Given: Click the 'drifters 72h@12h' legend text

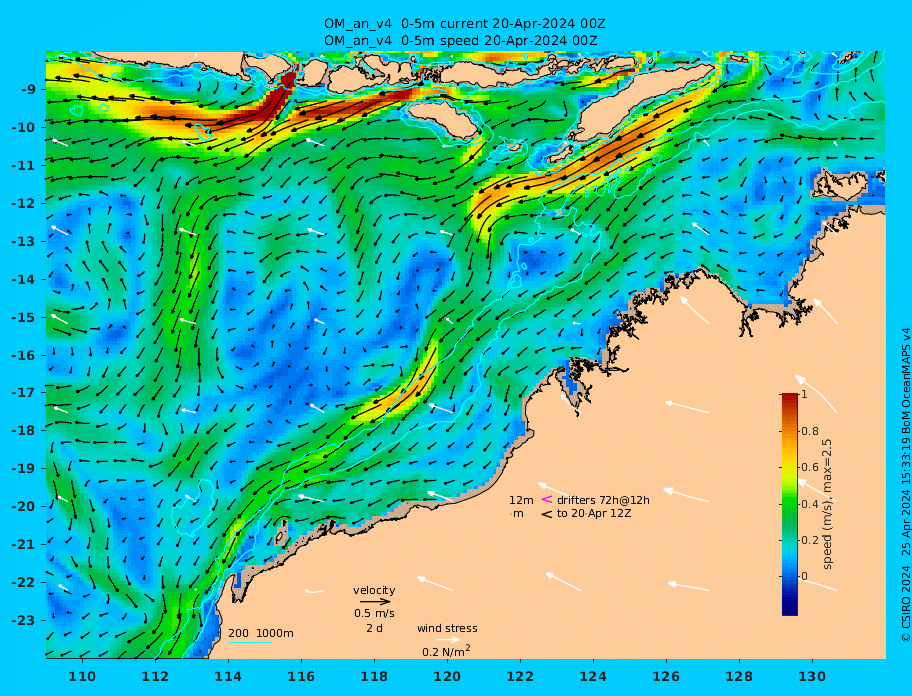Looking at the screenshot, I should [x=603, y=500].
